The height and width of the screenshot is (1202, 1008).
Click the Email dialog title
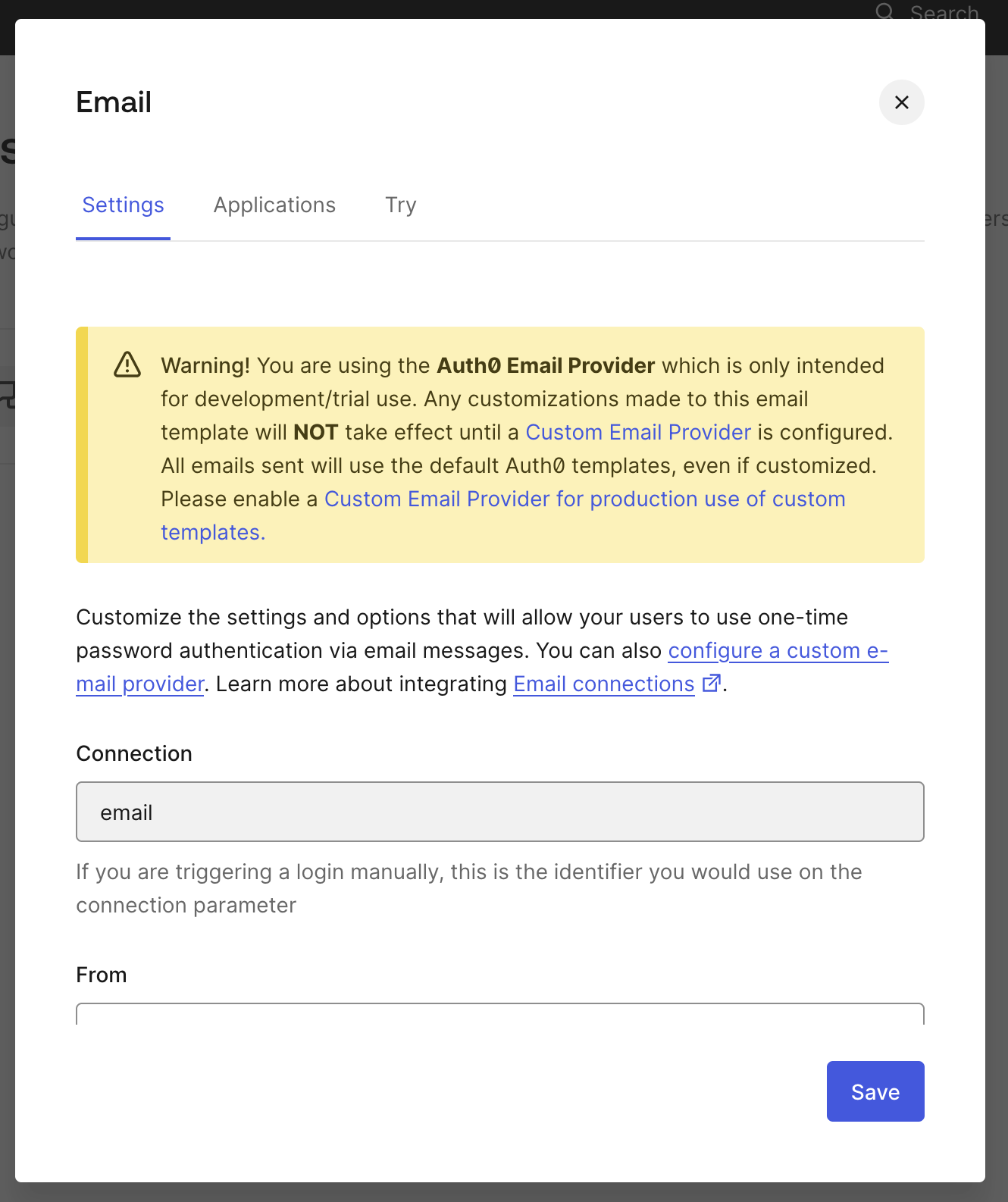114,102
